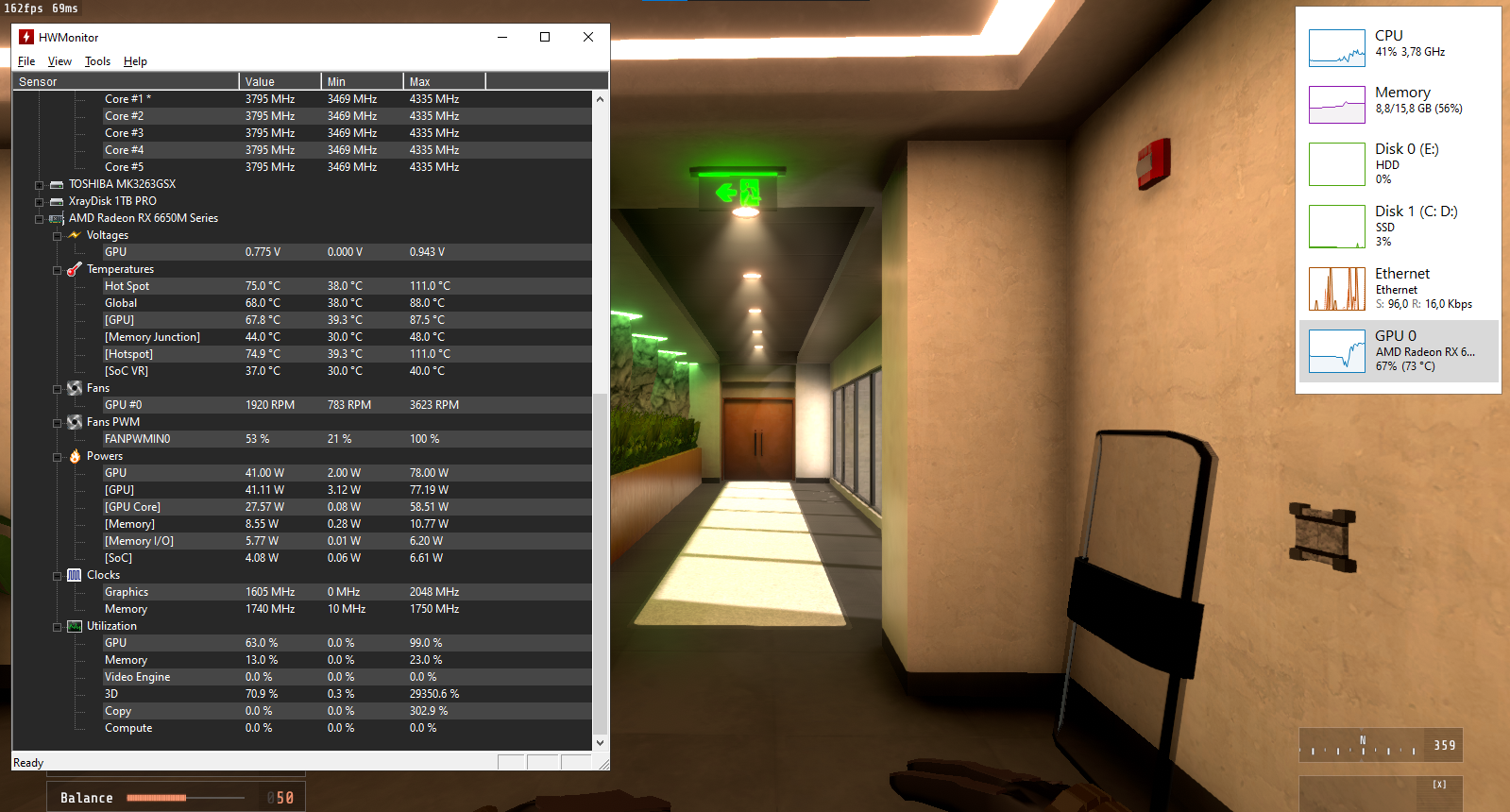Collapse the Fans group

pyautogui.click(x=57, y=389)
